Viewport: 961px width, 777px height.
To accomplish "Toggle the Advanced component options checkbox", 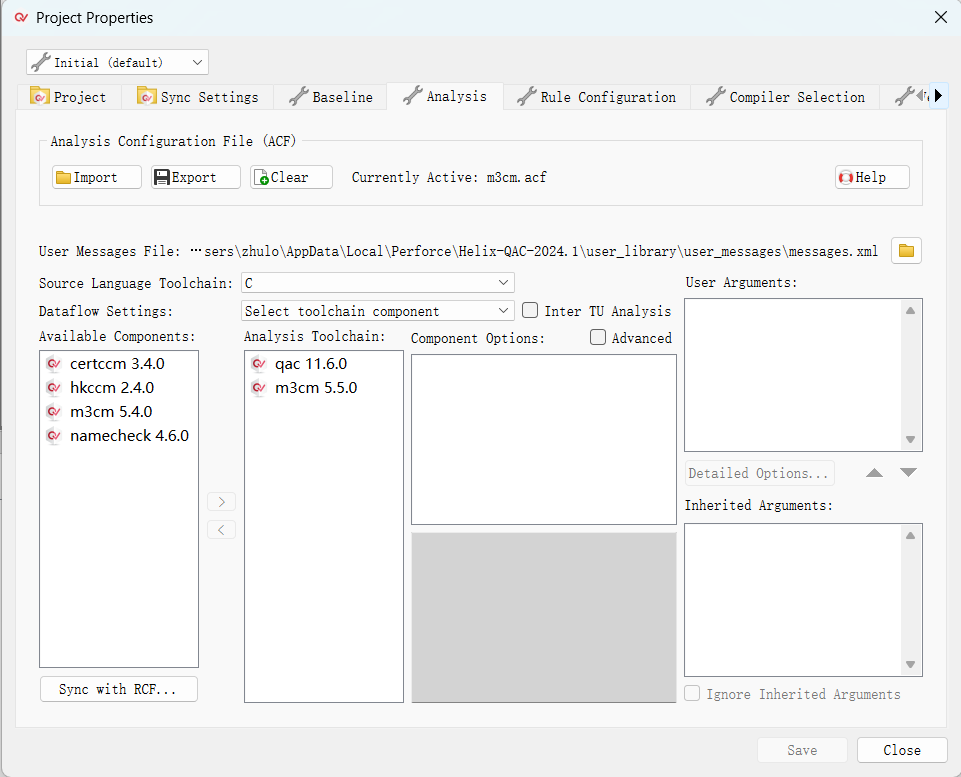I will tap(598, 338).
